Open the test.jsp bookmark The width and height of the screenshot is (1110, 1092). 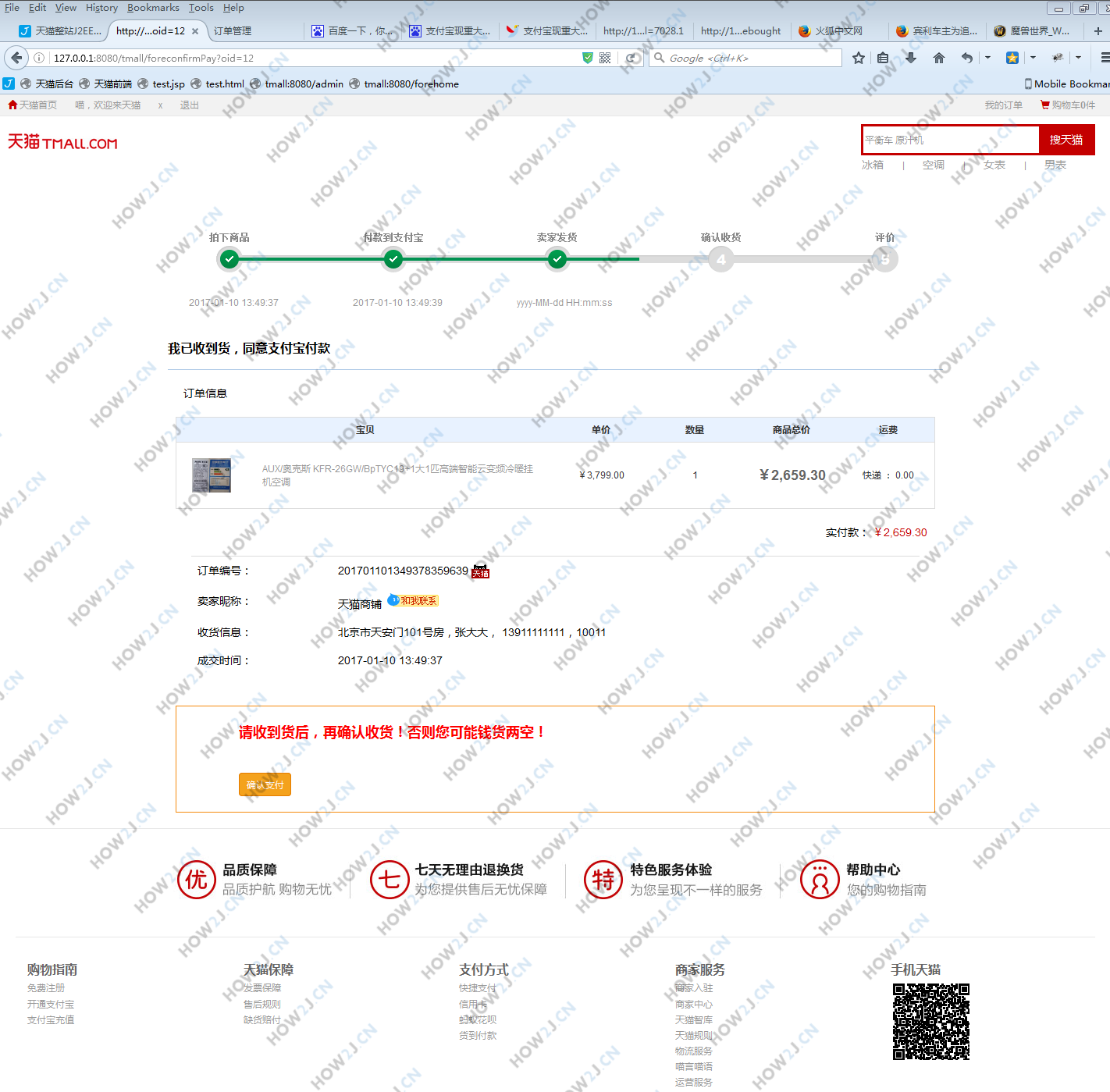[161, 84]
